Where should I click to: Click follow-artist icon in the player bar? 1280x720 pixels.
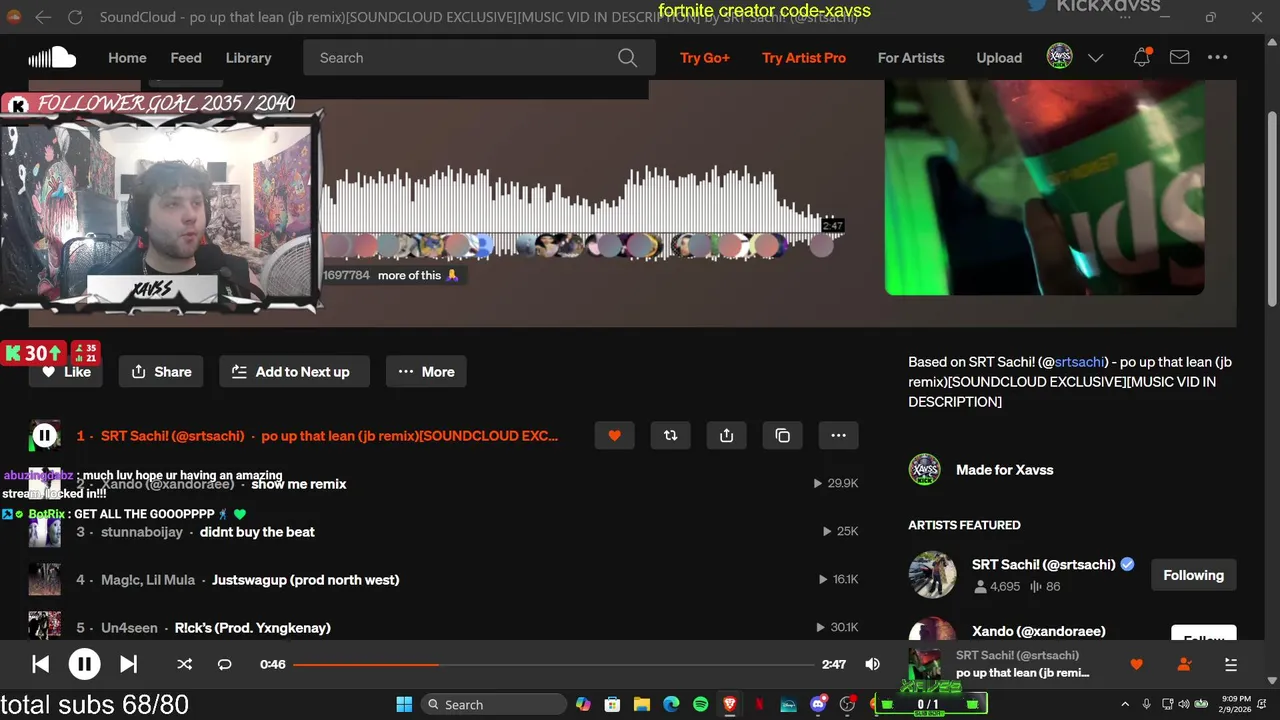click(x=1184, y=664)
